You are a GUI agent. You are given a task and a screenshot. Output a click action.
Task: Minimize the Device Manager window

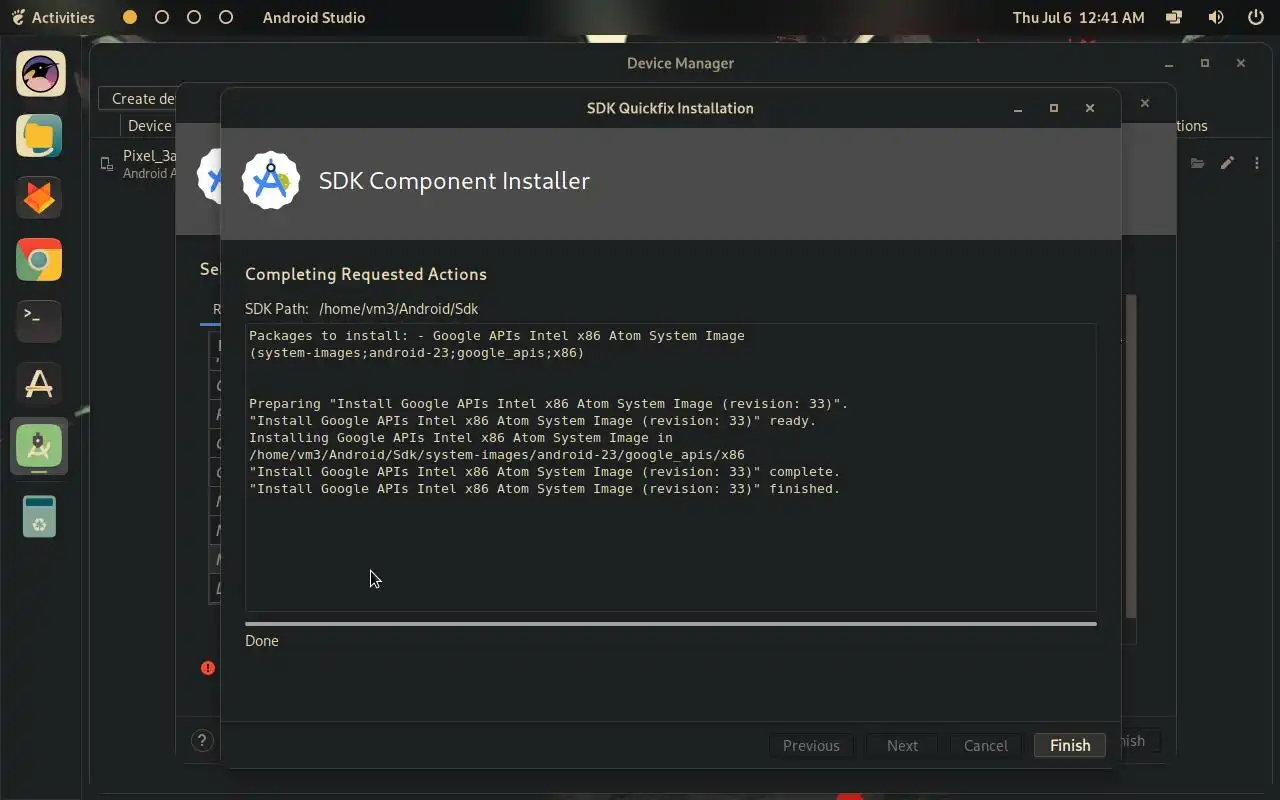coord(1169,63)
